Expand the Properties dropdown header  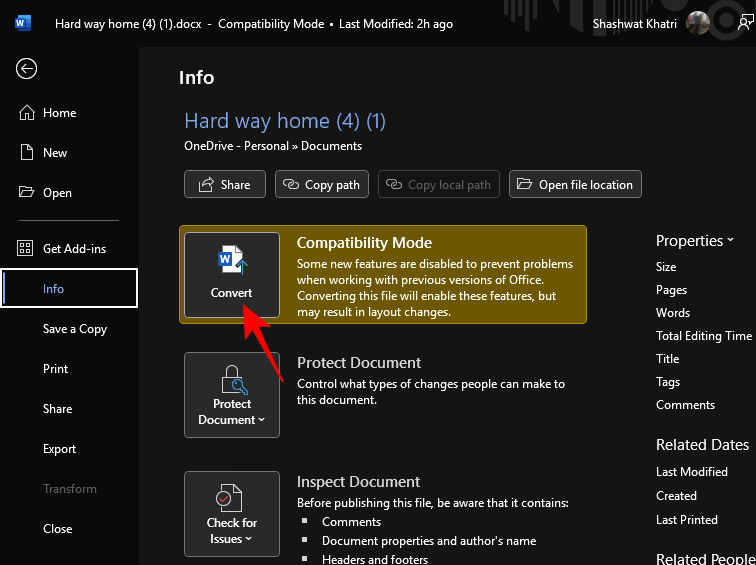coord(694,241)
